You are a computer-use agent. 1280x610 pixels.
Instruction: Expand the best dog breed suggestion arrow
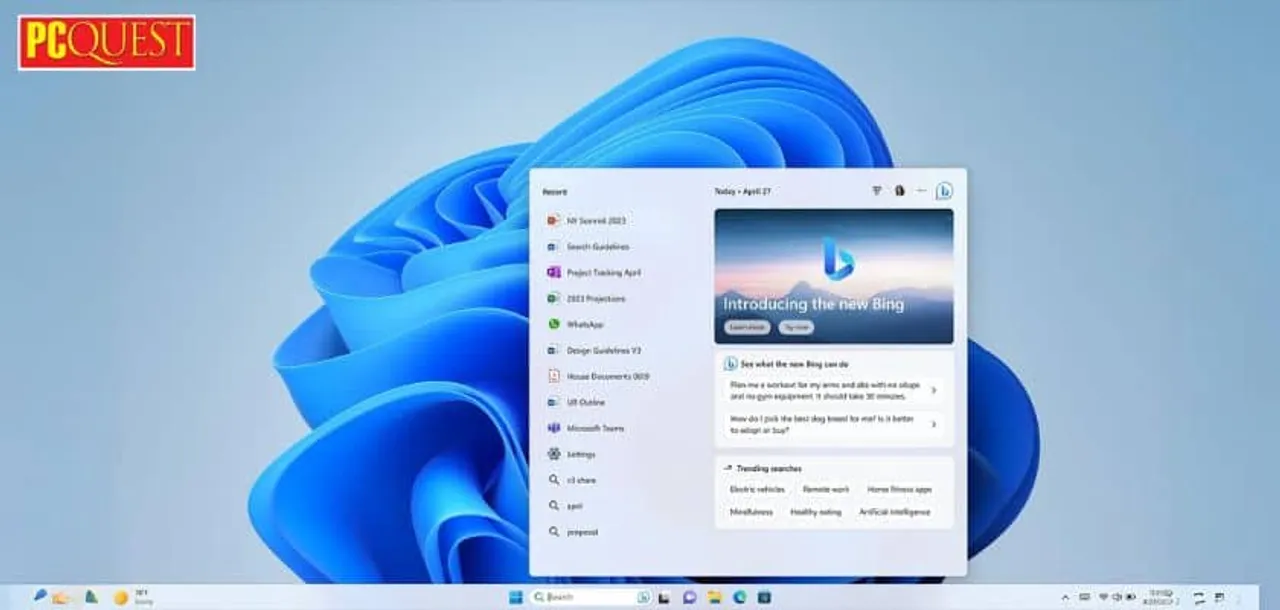click(933, 425)
